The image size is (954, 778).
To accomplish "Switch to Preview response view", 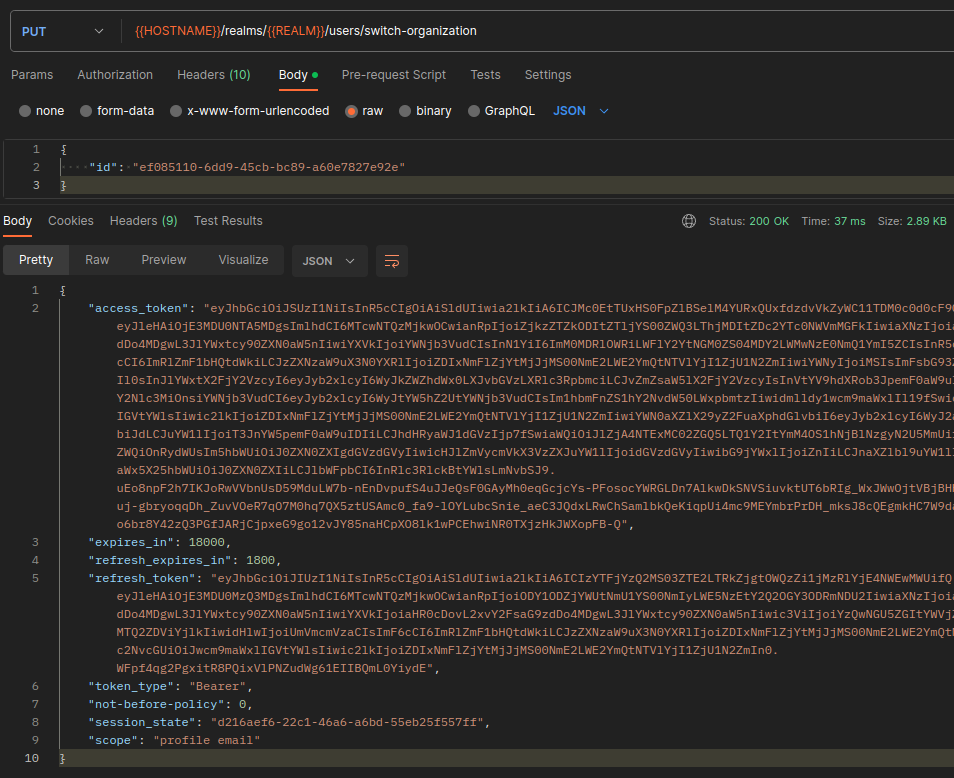I will click(164, 260).
